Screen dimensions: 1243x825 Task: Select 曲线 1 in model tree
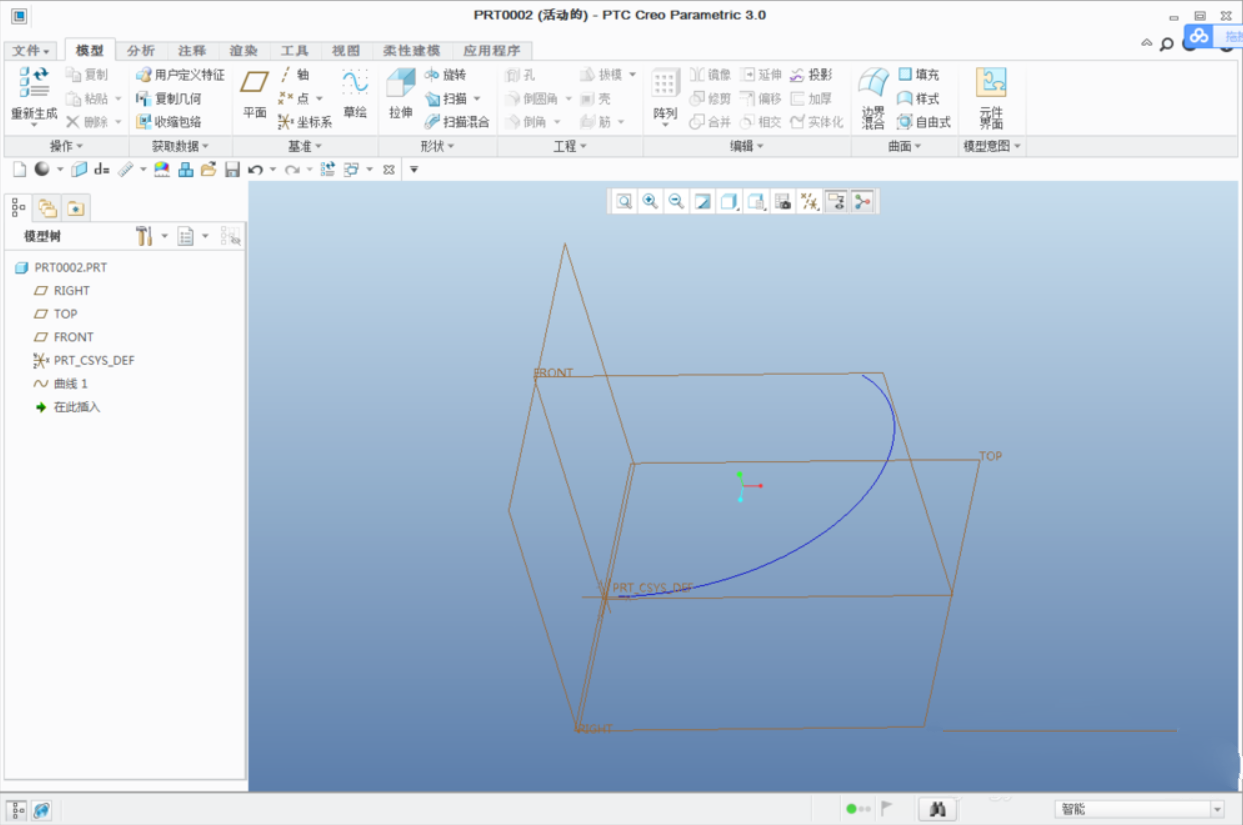tap(60, 384)
